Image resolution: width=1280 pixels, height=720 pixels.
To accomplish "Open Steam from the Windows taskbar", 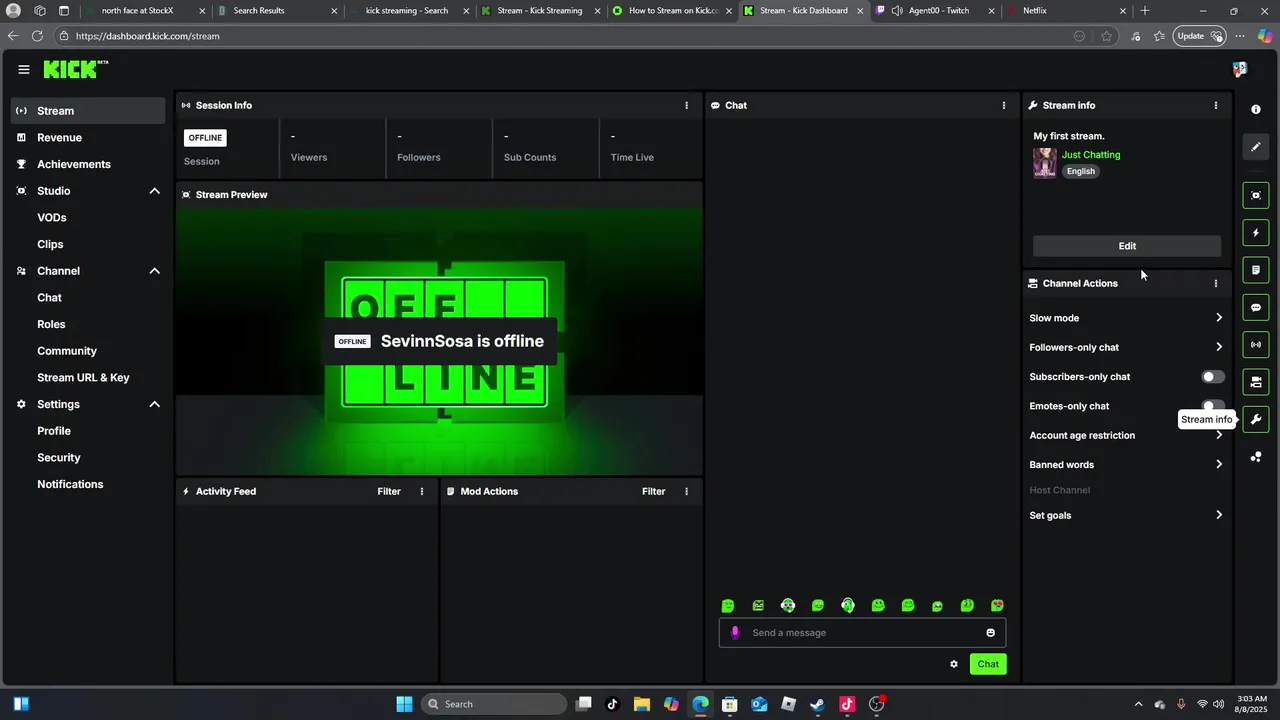I will (x=818, y=704).
